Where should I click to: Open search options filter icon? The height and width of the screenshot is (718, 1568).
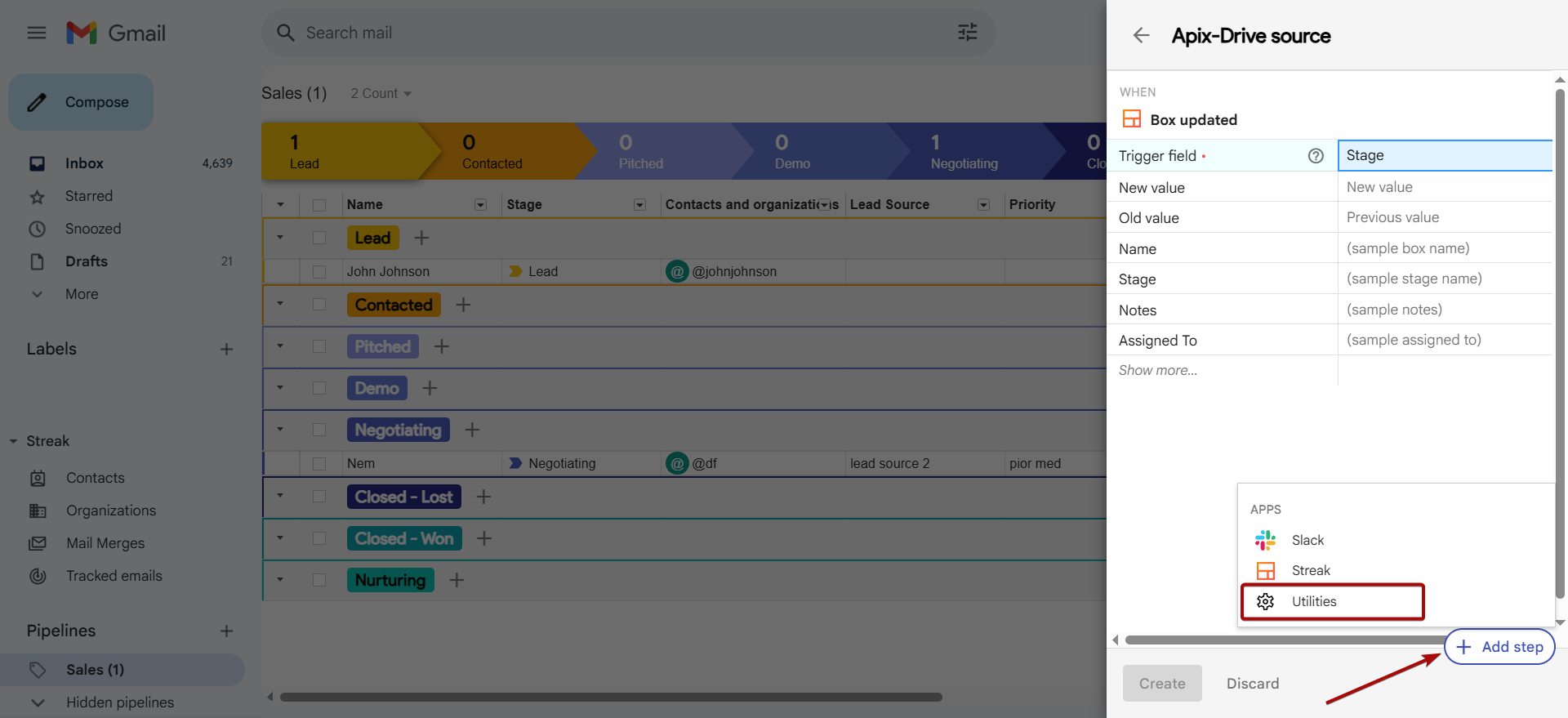[968, 33]
